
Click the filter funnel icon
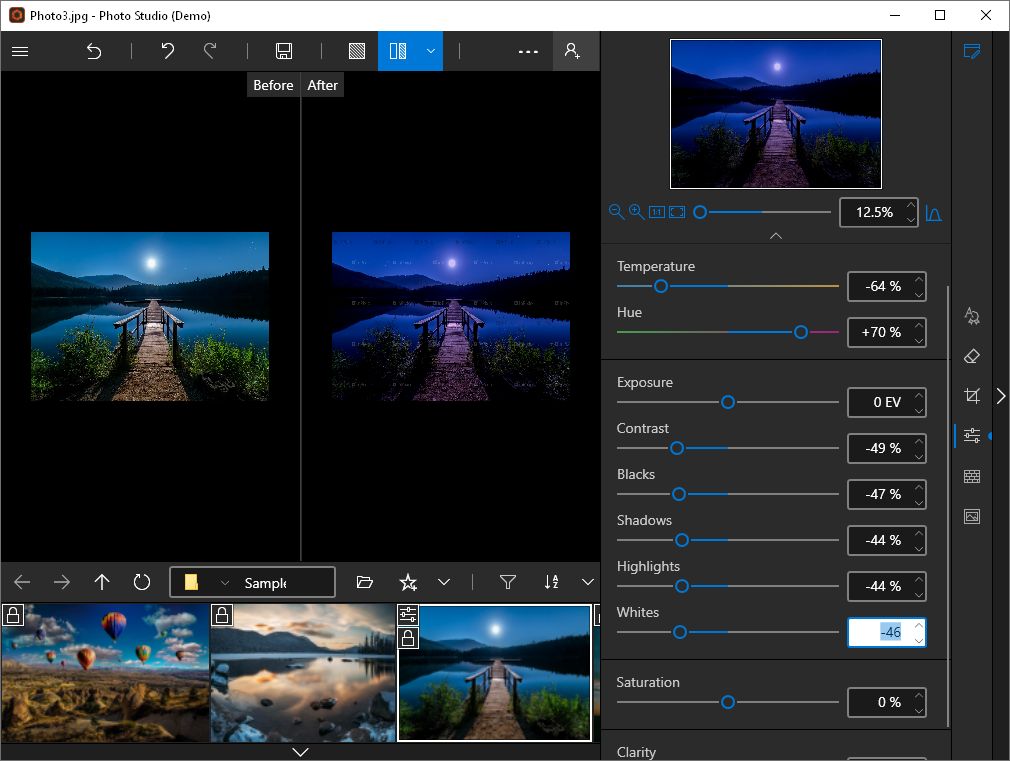pyautogui.click(x=508, y=582)
